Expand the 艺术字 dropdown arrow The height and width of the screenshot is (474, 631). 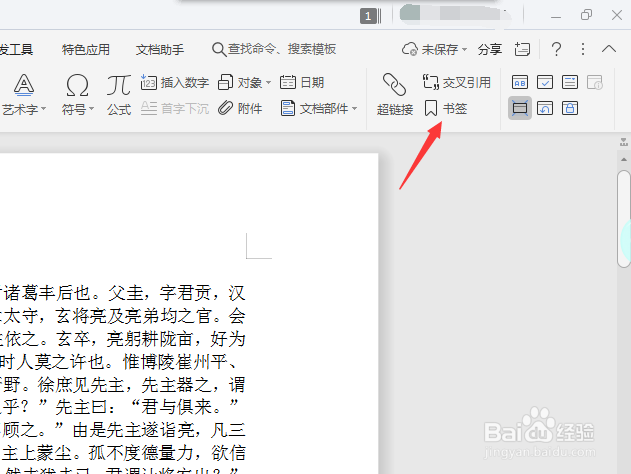click(x=43, y=109)
